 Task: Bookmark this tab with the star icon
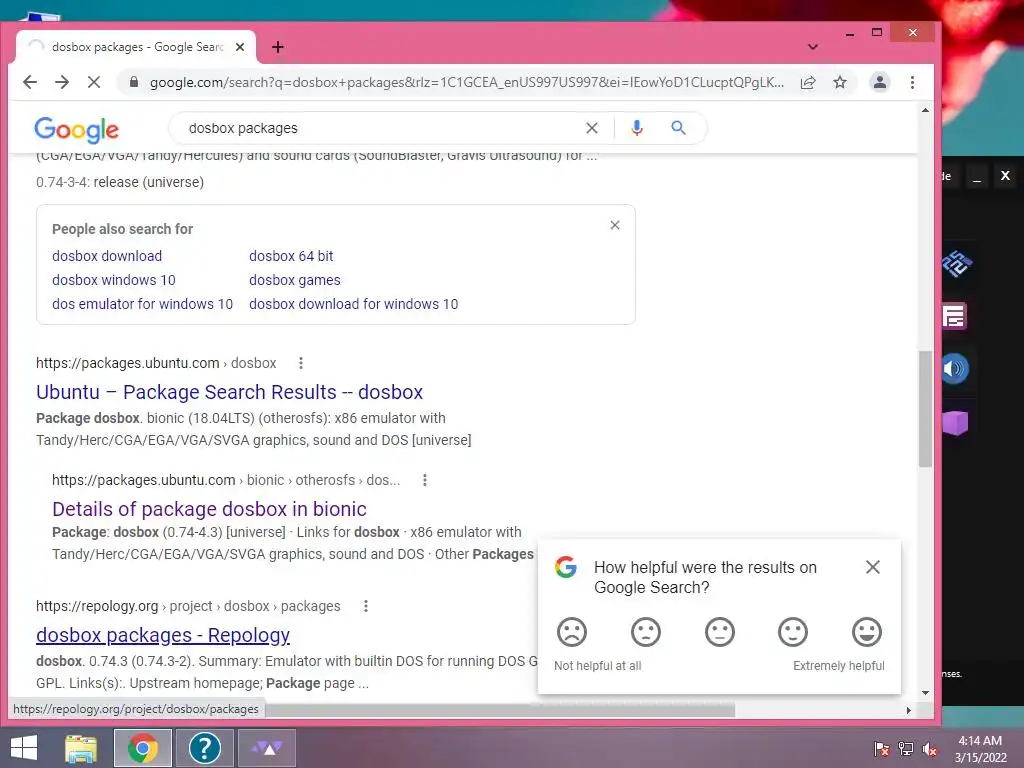coord(840,82)
